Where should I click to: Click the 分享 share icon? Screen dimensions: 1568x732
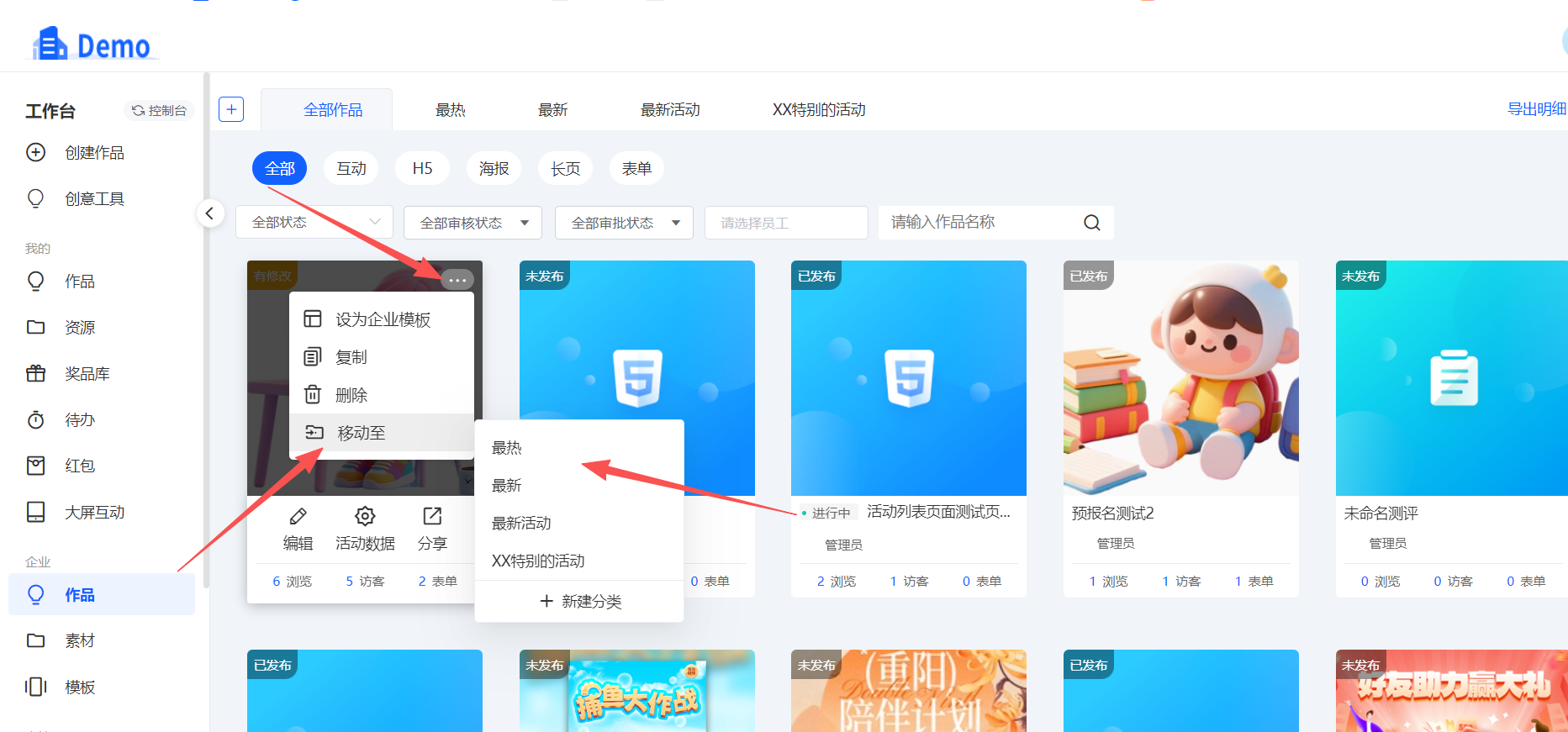[x=432, y=516]
